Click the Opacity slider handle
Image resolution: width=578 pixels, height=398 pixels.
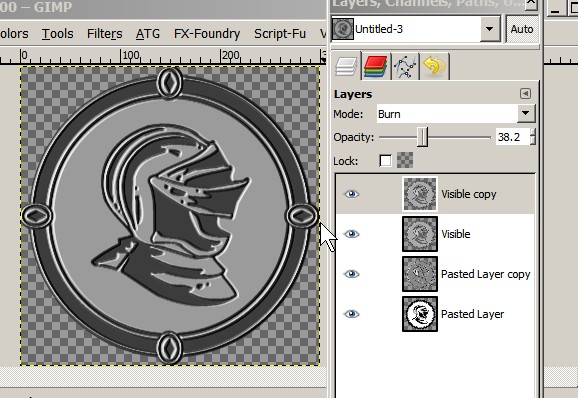pos(422,137)
